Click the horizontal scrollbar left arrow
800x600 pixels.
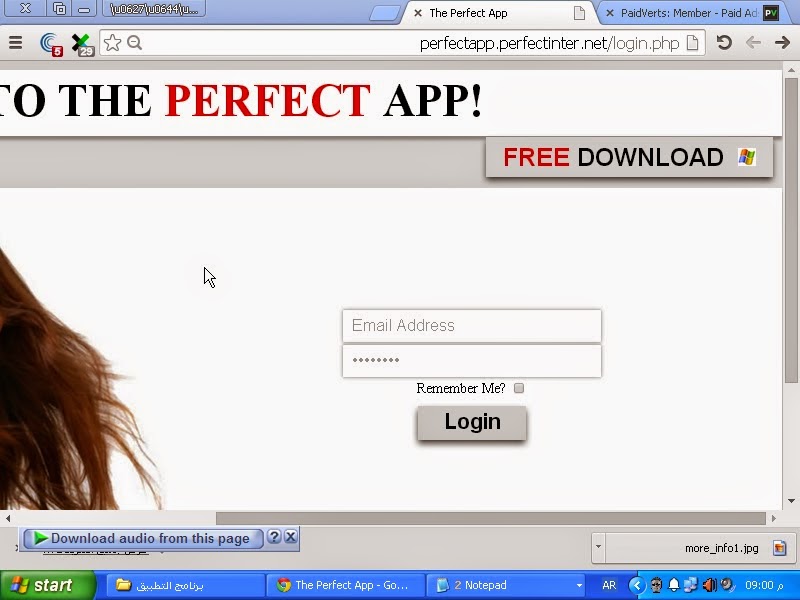point(8,518)
